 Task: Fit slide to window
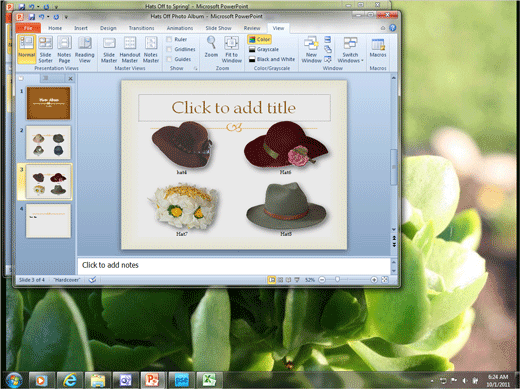[232, 50]
